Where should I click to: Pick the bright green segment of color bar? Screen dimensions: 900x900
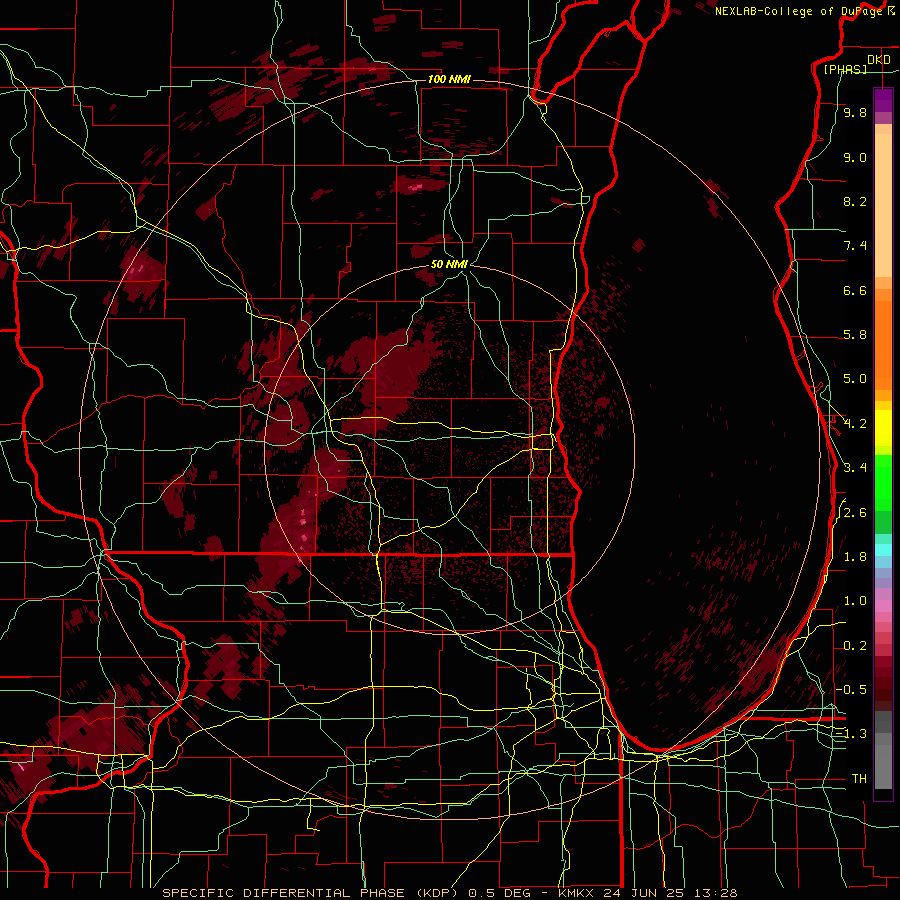883,483
